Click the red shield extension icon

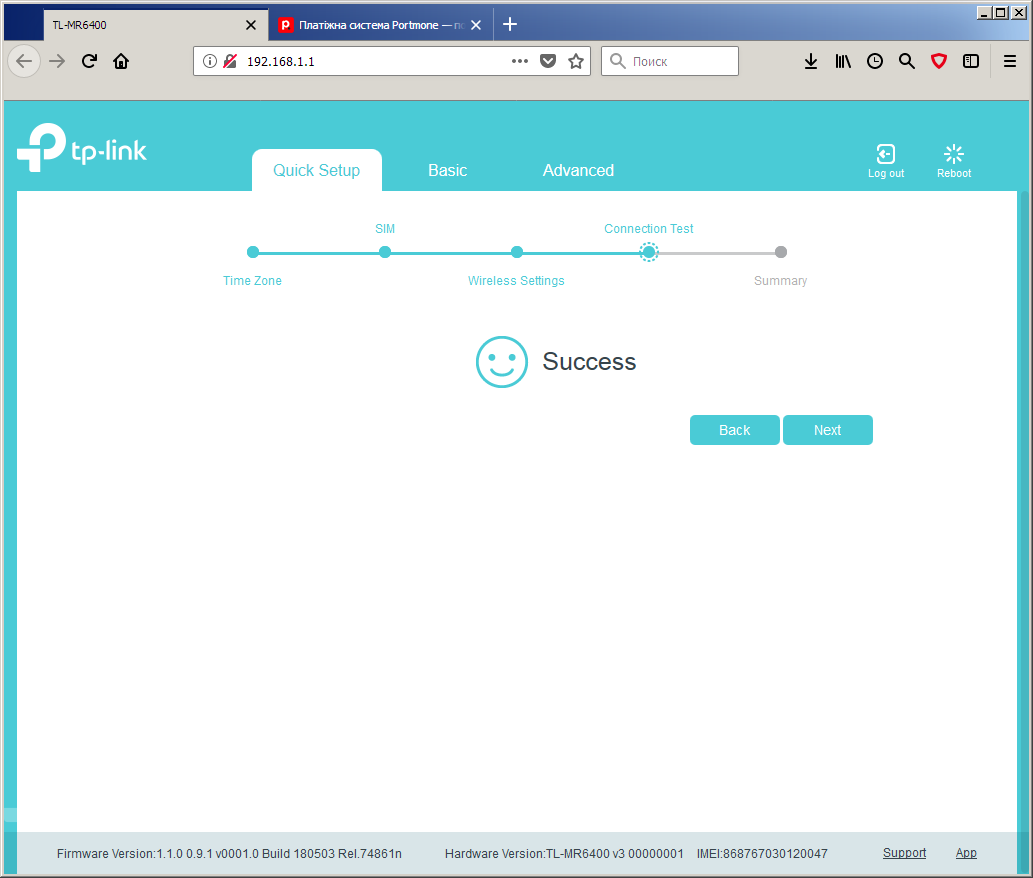click(939, 61)
